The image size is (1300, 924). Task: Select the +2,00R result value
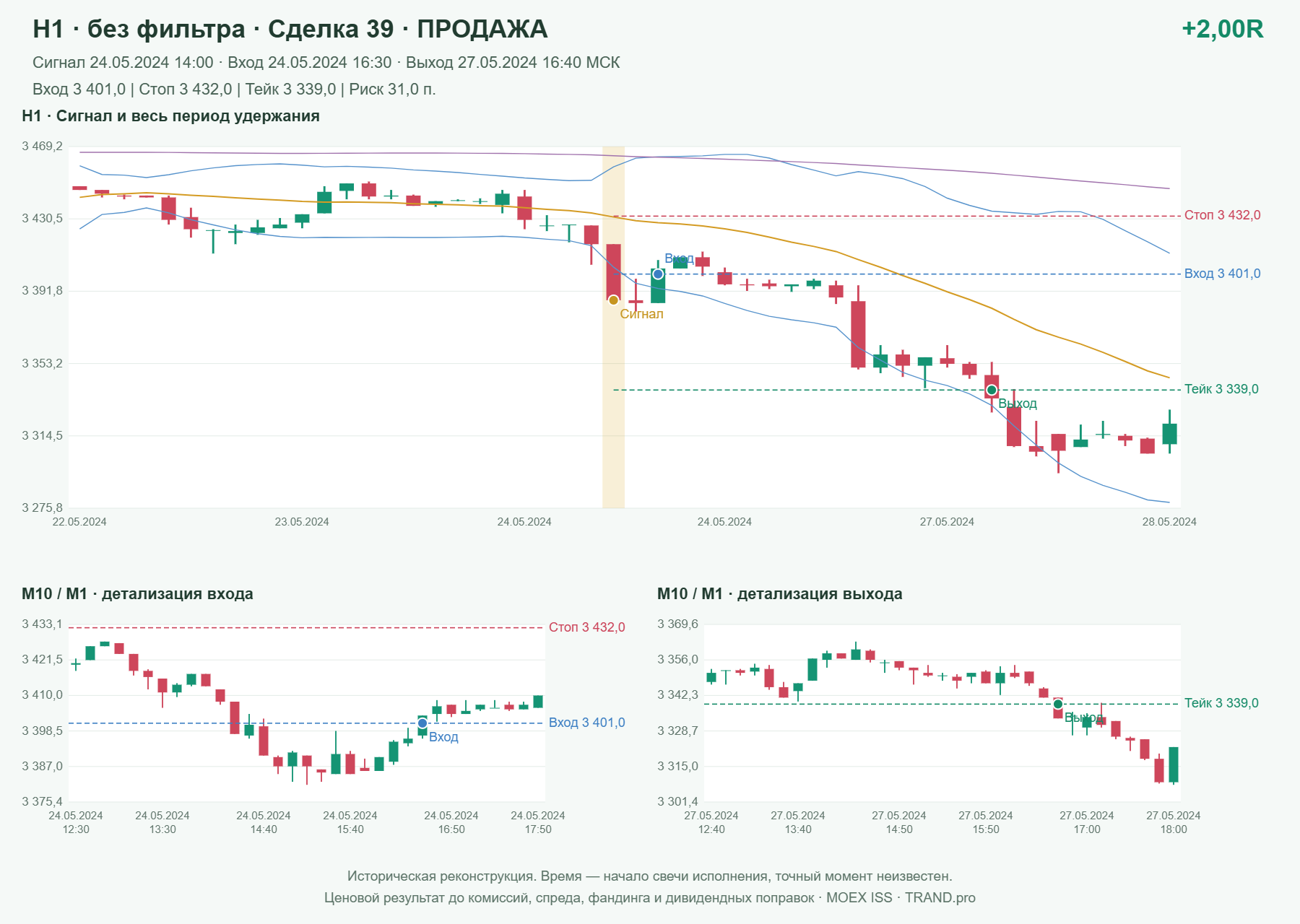pyautogui.click(x=1223, y=29)
